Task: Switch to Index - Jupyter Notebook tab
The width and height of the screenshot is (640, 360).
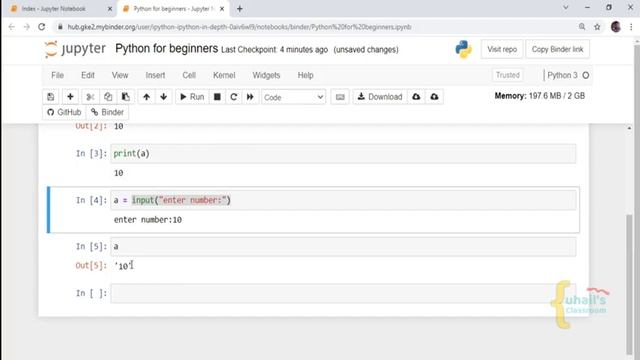Action: click(x=55, y=9)
